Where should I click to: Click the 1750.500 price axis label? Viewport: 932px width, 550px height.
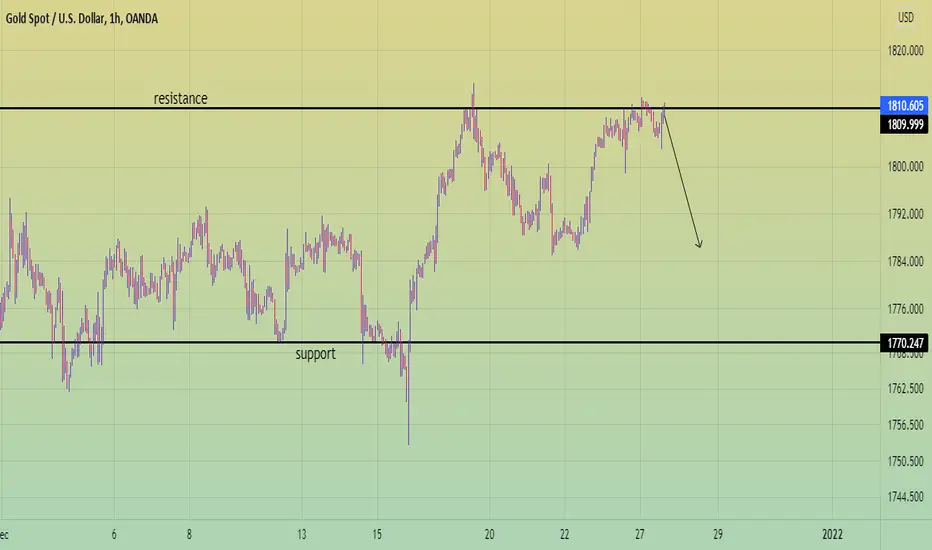pyautogui.click(x=905, y=461)
